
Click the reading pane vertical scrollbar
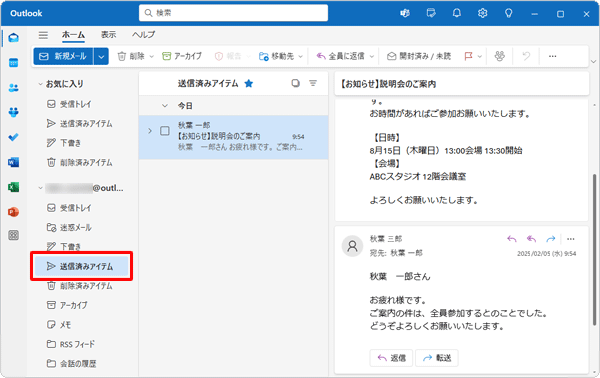coord(594,249)
